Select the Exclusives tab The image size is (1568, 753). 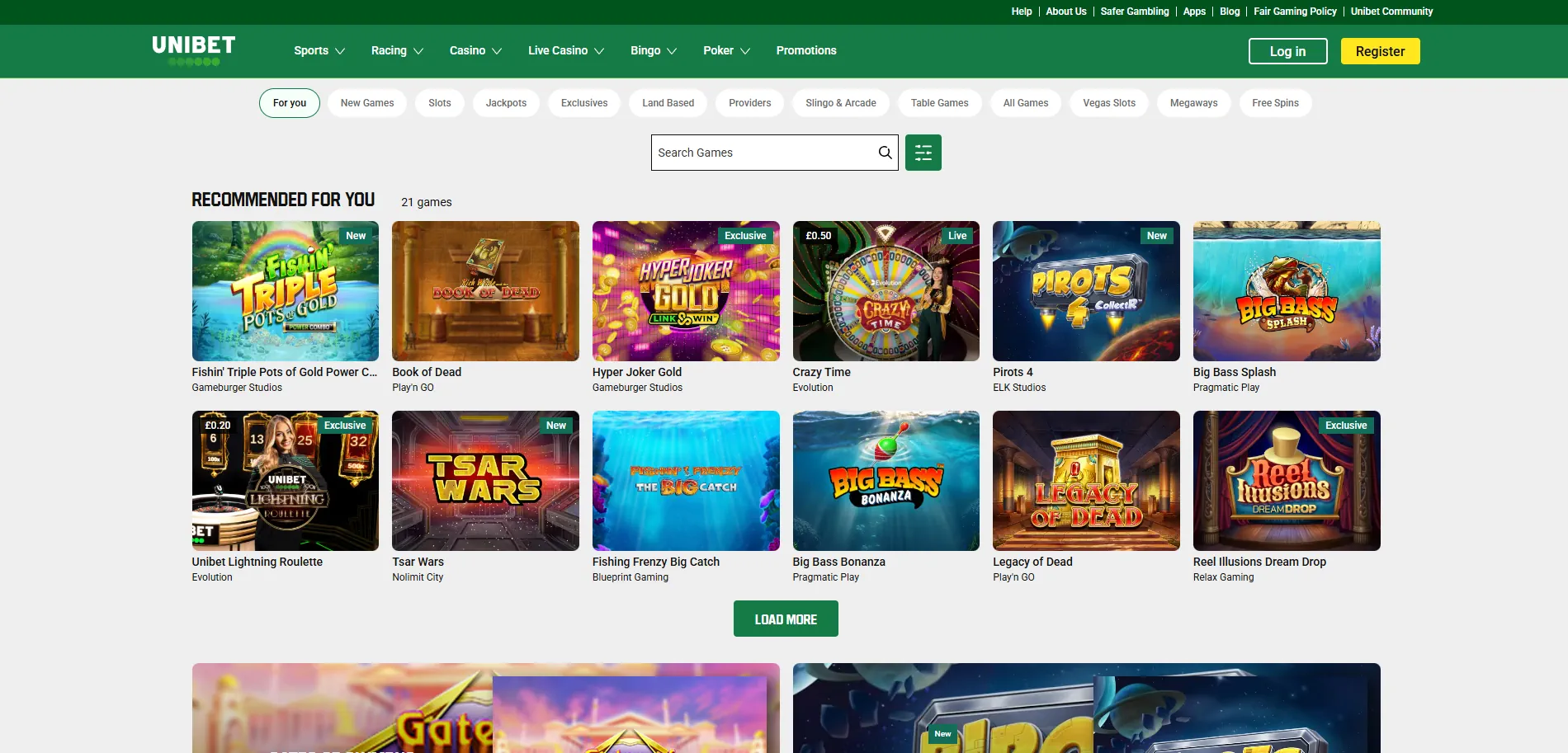tap(584, 103)
